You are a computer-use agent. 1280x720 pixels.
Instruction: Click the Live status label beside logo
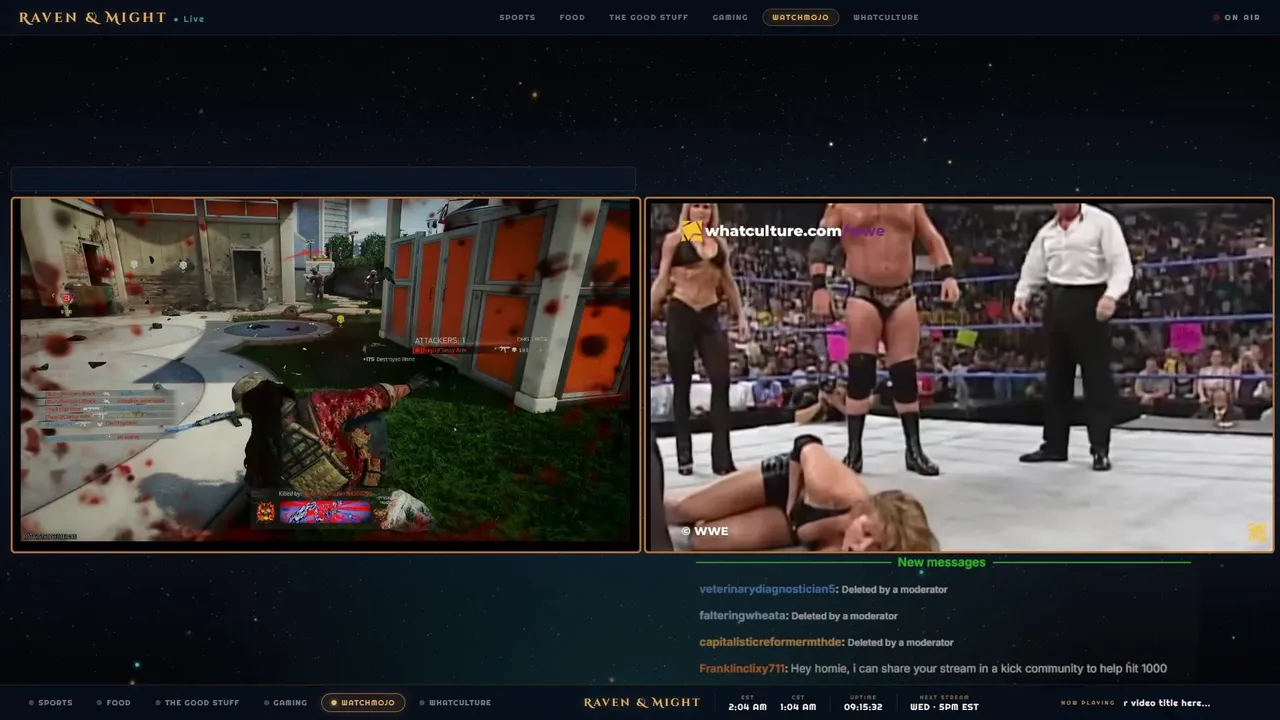coord(189,19)
